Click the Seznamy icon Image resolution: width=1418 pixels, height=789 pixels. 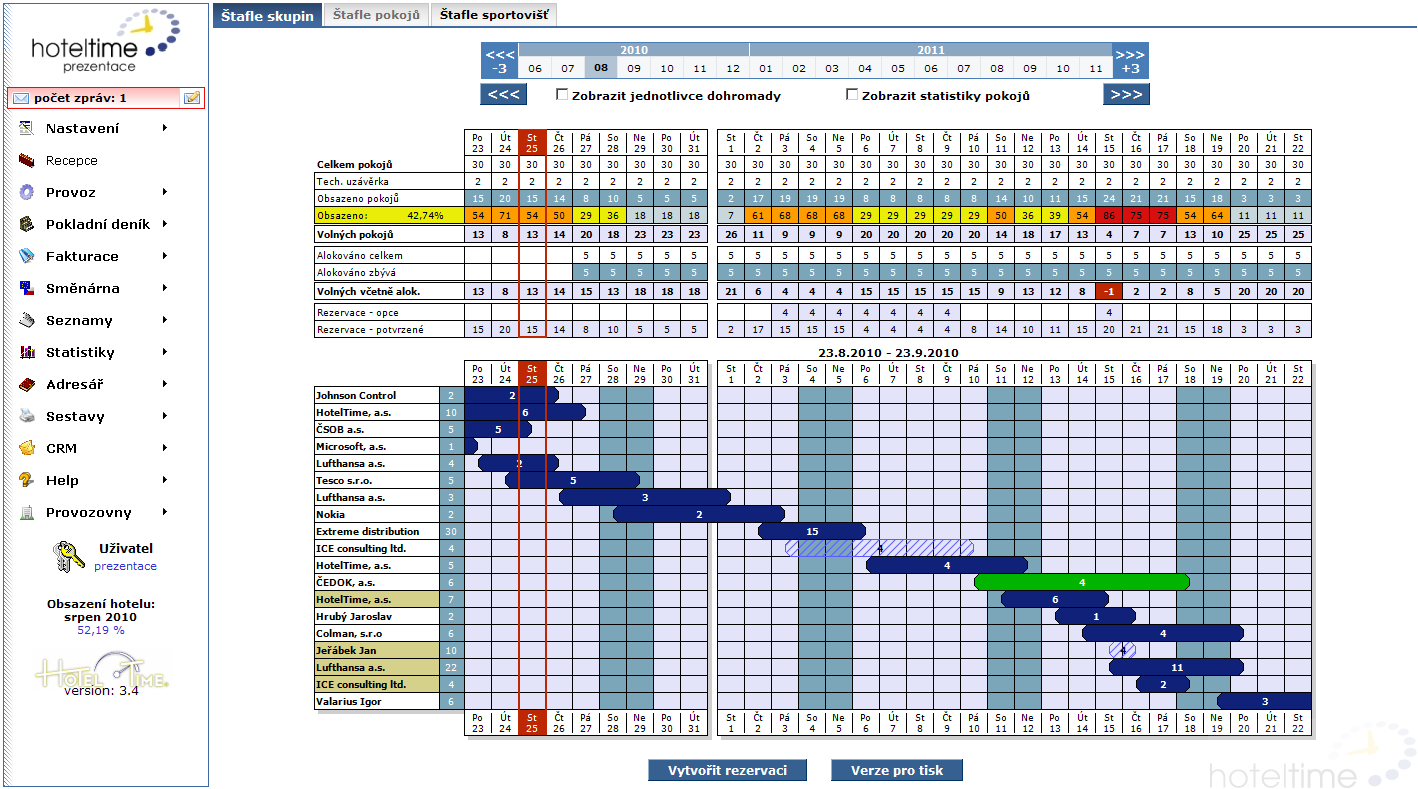tap(27, 320)
